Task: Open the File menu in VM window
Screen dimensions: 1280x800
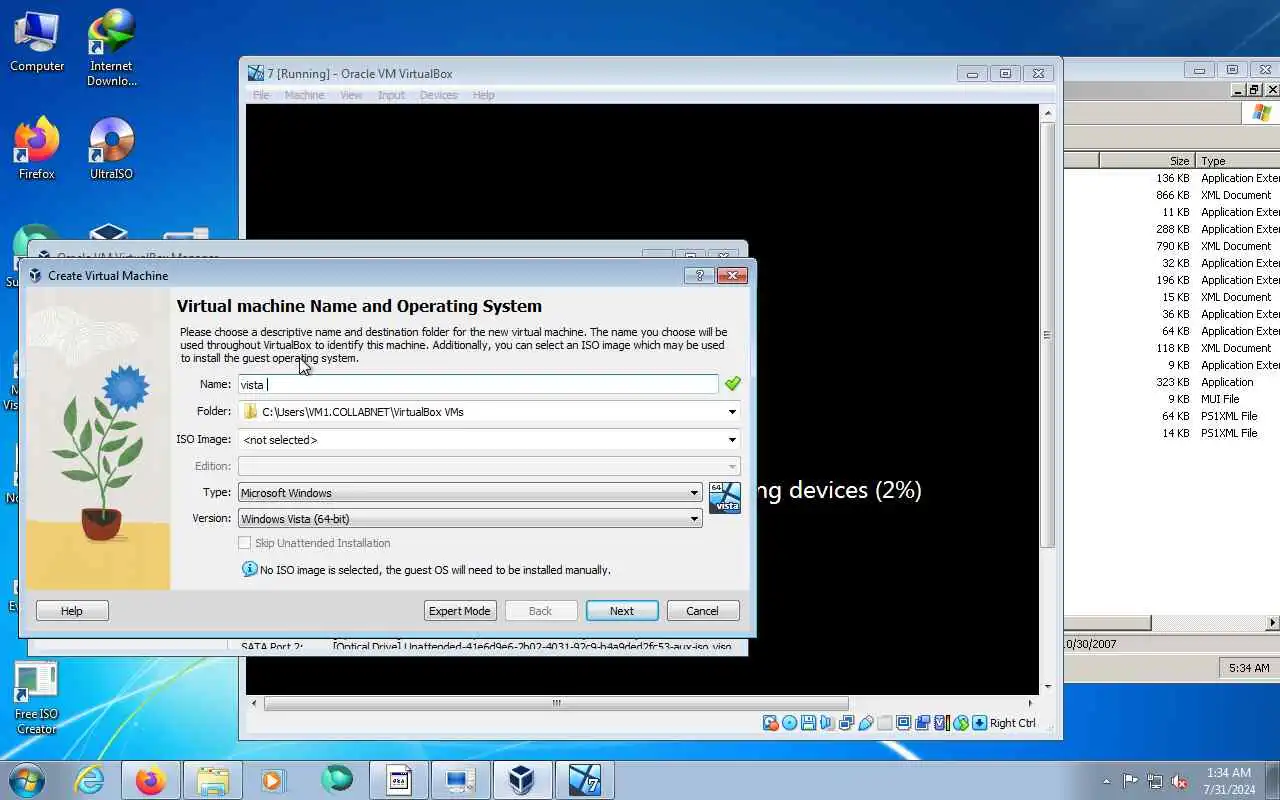Action: click(261, 95)
